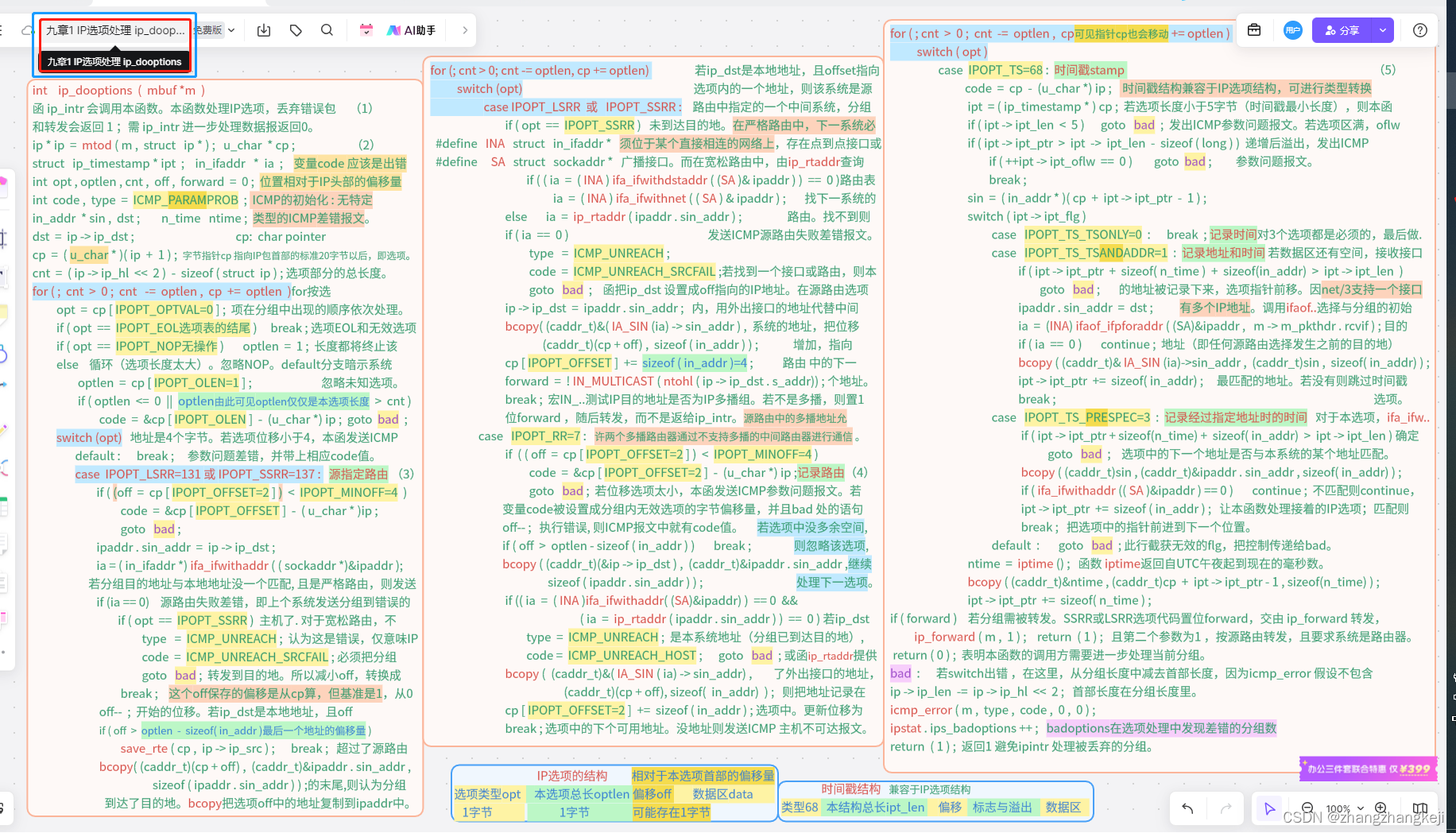Click '时间戳stamp' highlighted label

[1090, 69]
